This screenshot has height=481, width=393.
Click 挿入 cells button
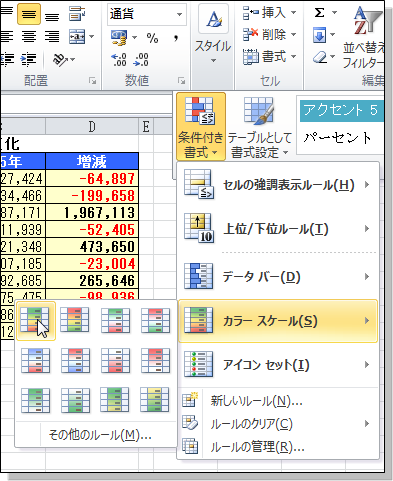264,13
